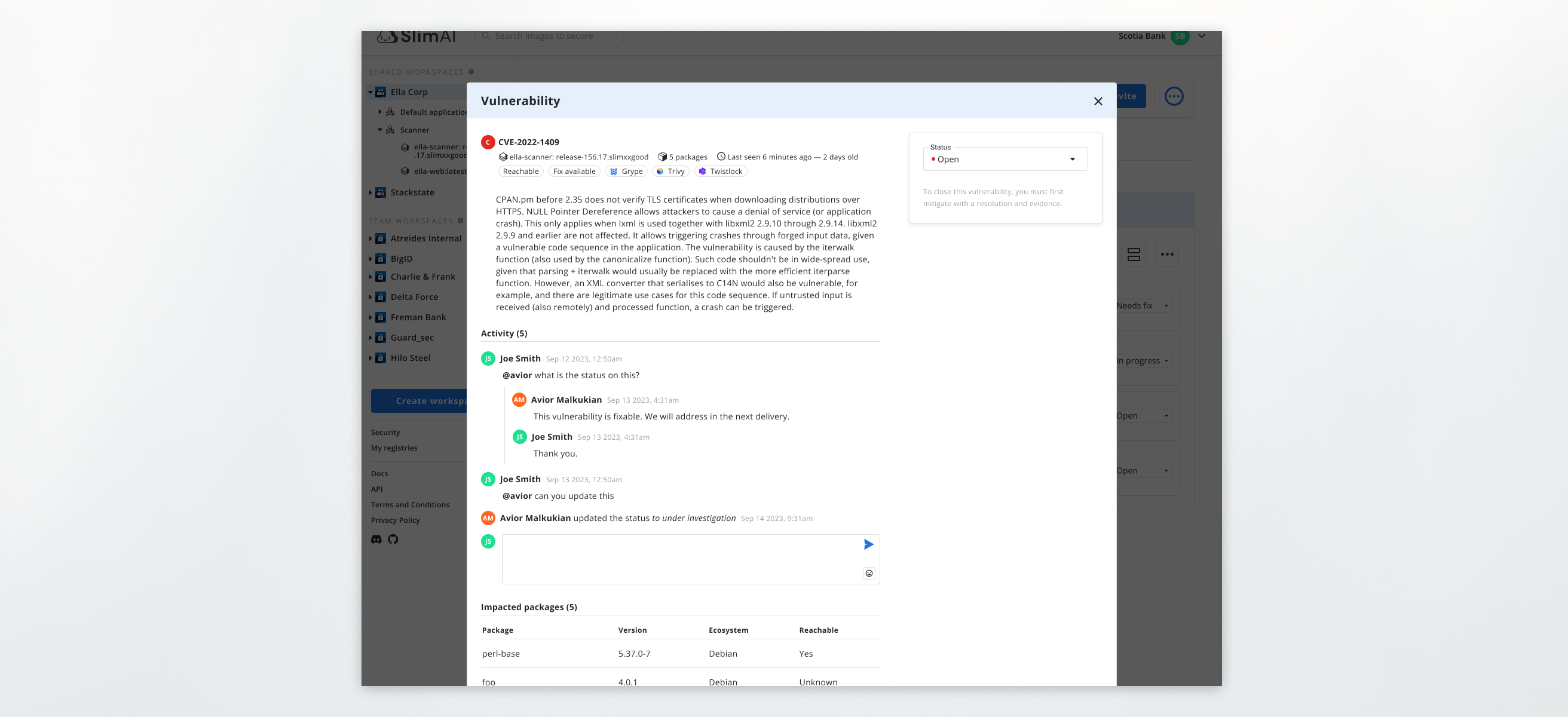Send the comment with blue arrow icon
The height and width of the screenshot is (717, 1568).
(868, 544)
